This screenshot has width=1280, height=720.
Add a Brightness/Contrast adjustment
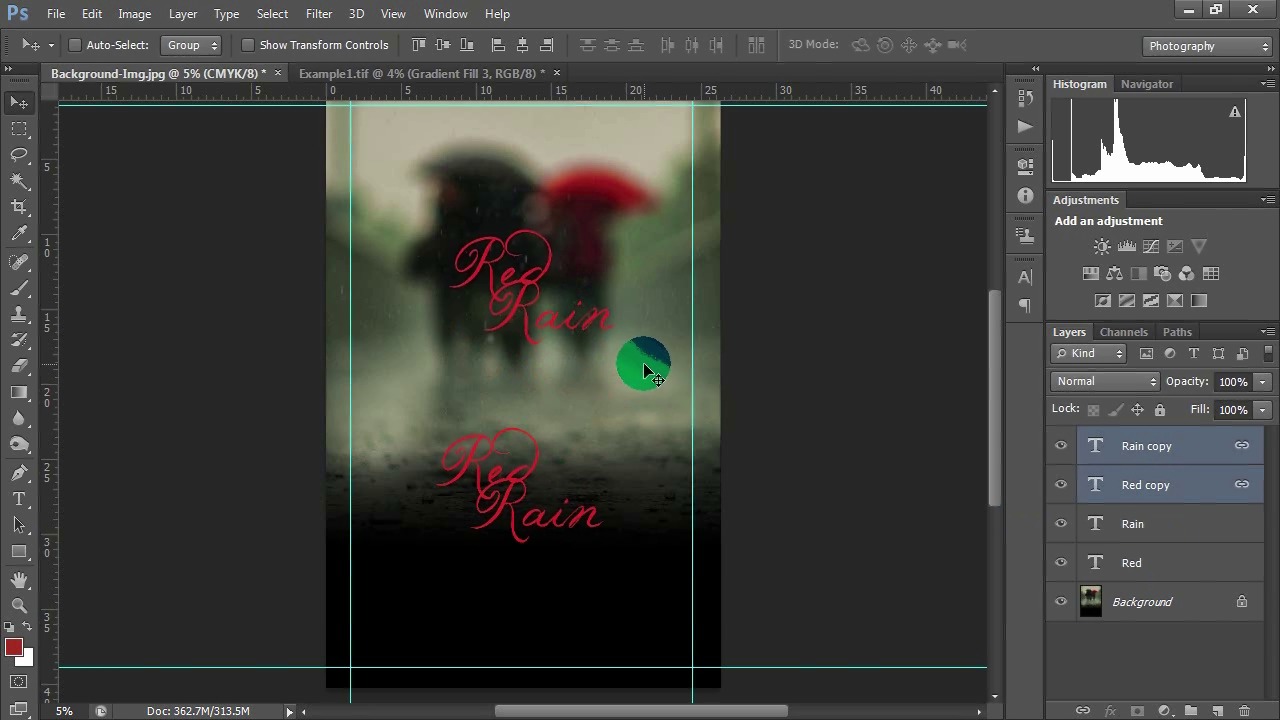pos(1102,247)
